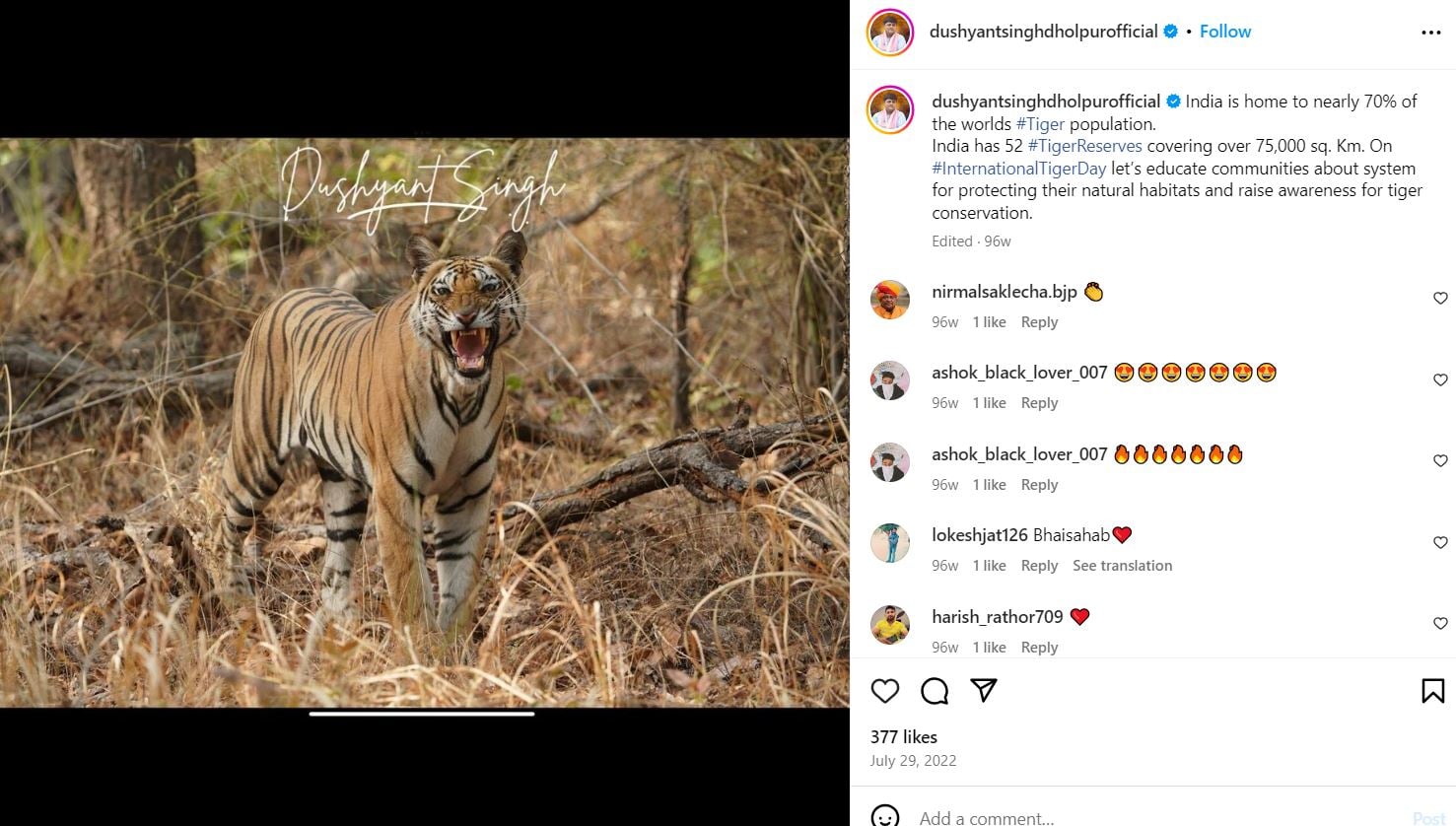Like harish_rathor709's comment heart

pyautogui.click(x=1440, y=624)
